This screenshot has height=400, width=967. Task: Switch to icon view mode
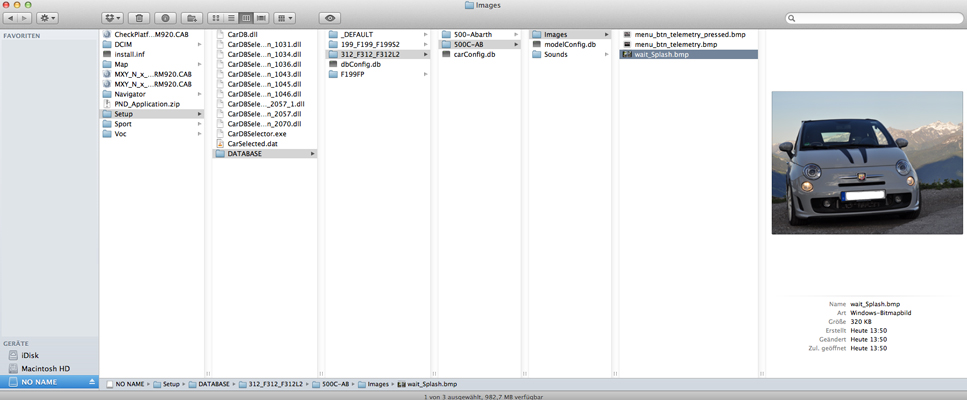(x=216, y=18)
